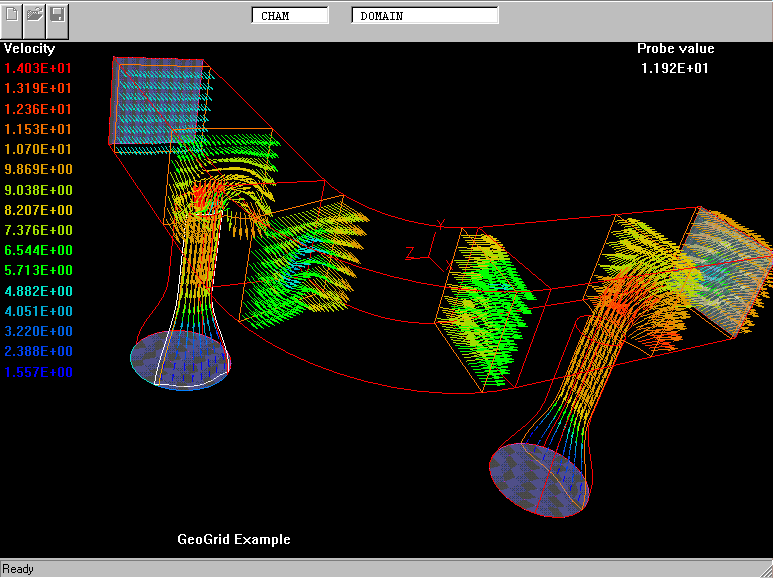Click the New file icon
The width and height of the screenshot is (773, 578).
(13, 15)
